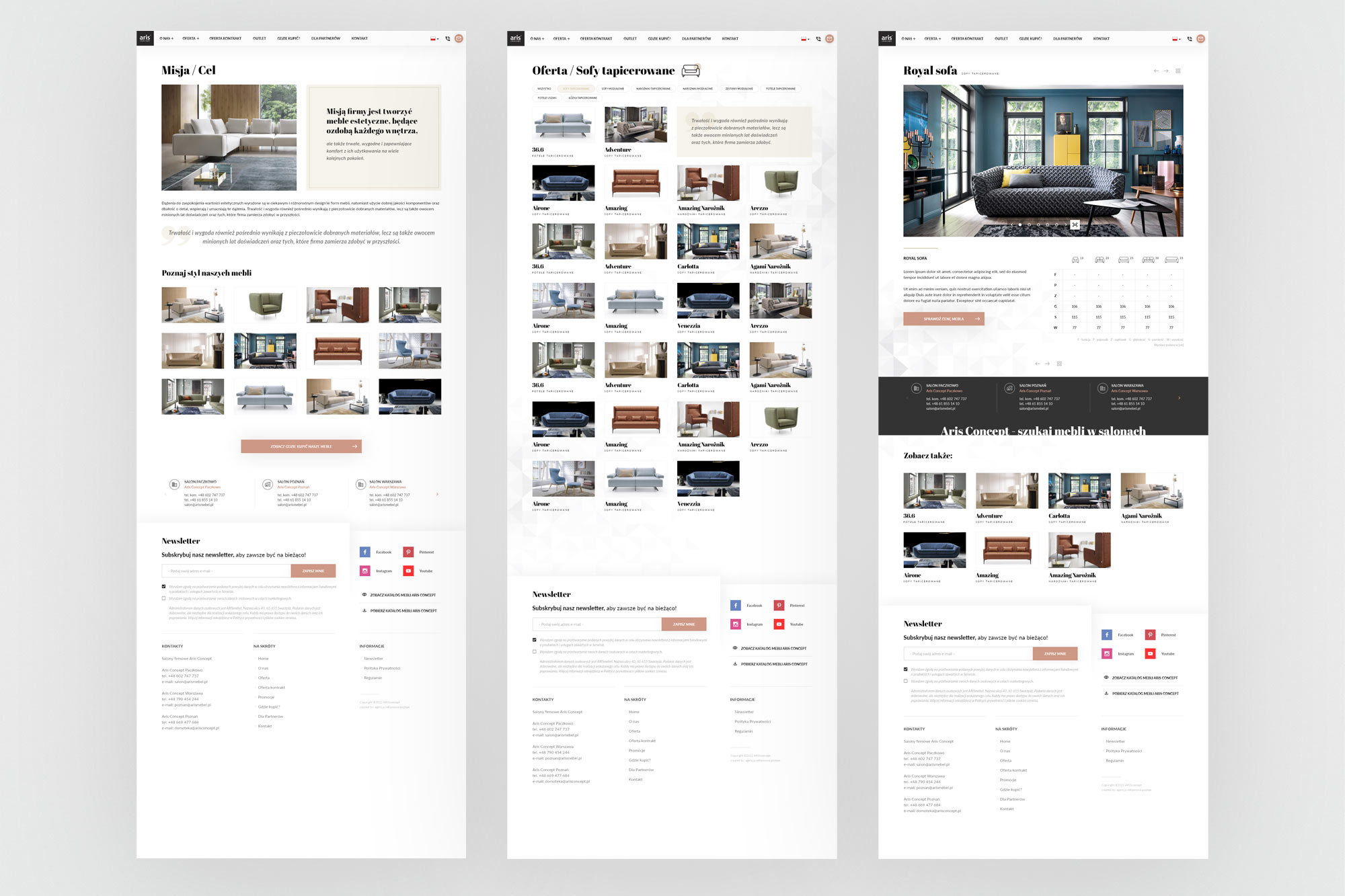Uncheck the checked newsletter consent on Misja page
The width and height of the screenshot is (1345, 896).
(x=163, y=586)
